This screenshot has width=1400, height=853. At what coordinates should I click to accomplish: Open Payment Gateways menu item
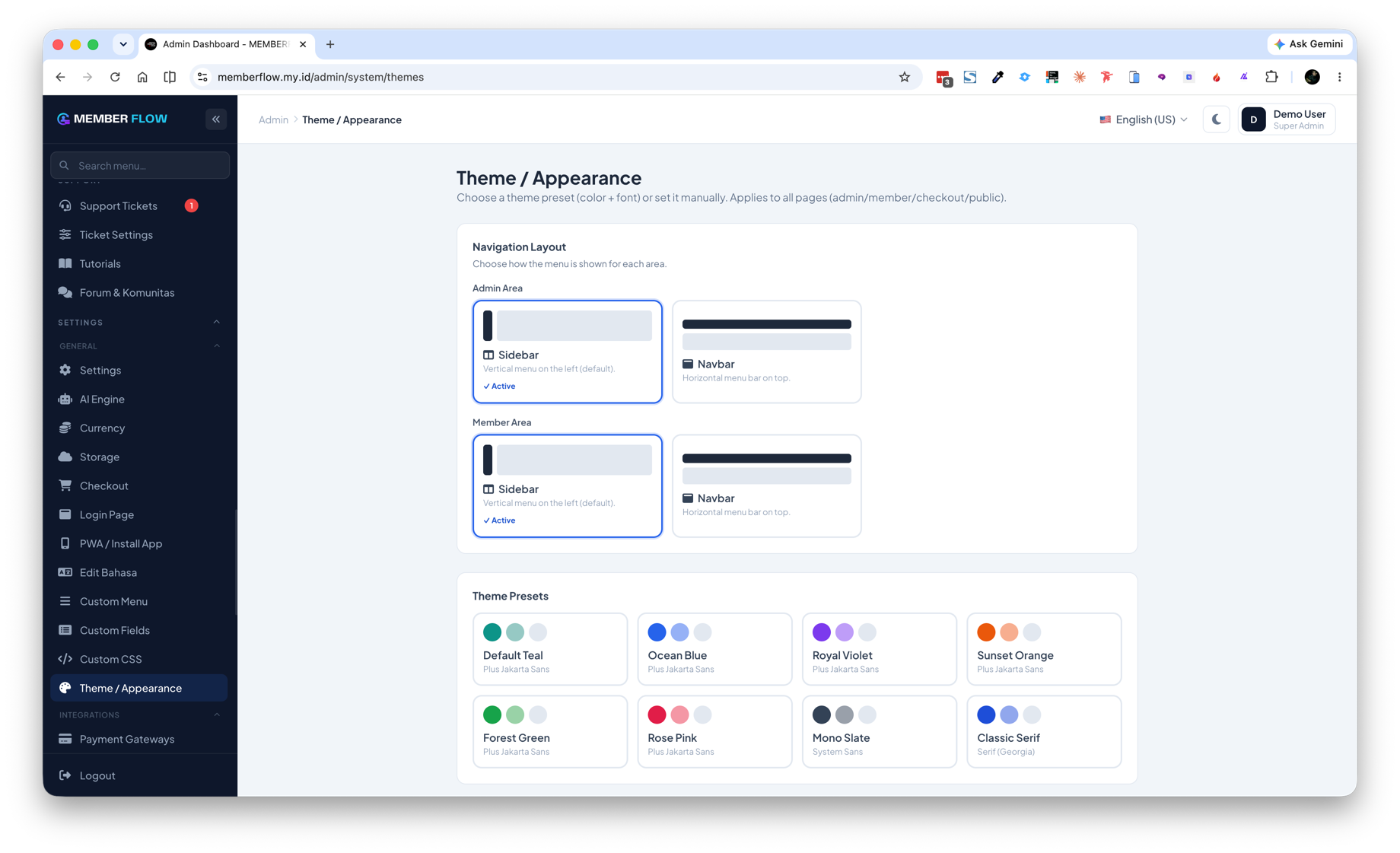(139, 739)
